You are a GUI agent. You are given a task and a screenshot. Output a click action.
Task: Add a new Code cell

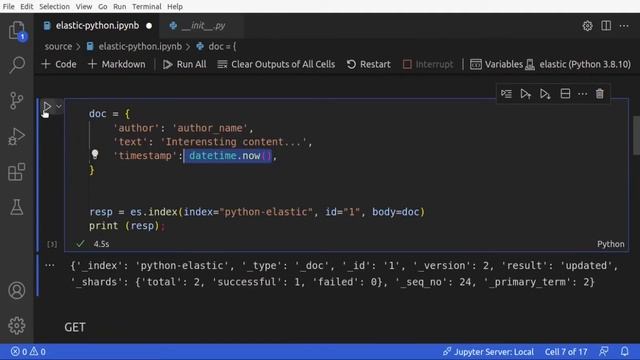[x=59, y=64]
